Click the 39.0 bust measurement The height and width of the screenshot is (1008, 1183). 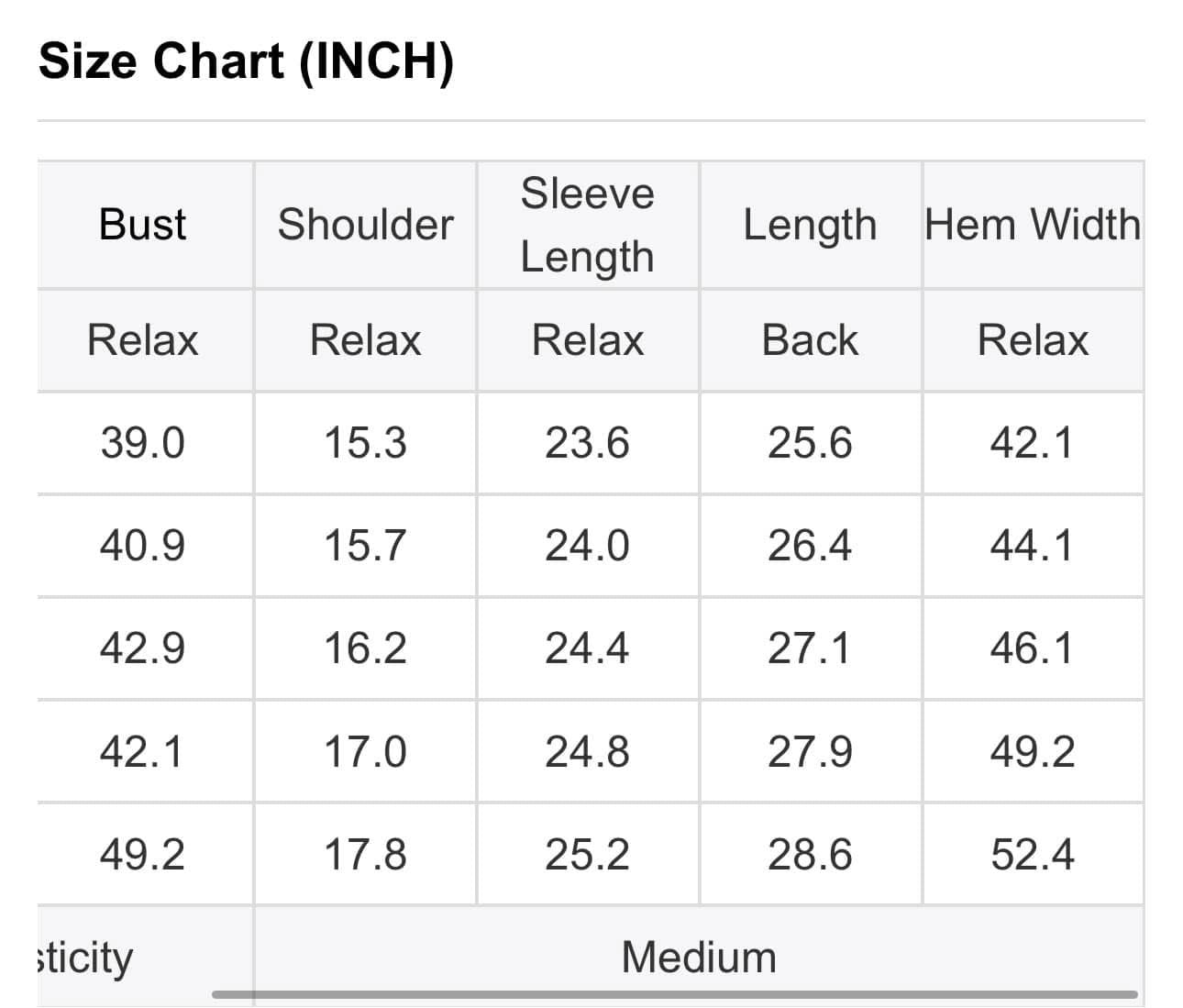(x=142, y=443)
